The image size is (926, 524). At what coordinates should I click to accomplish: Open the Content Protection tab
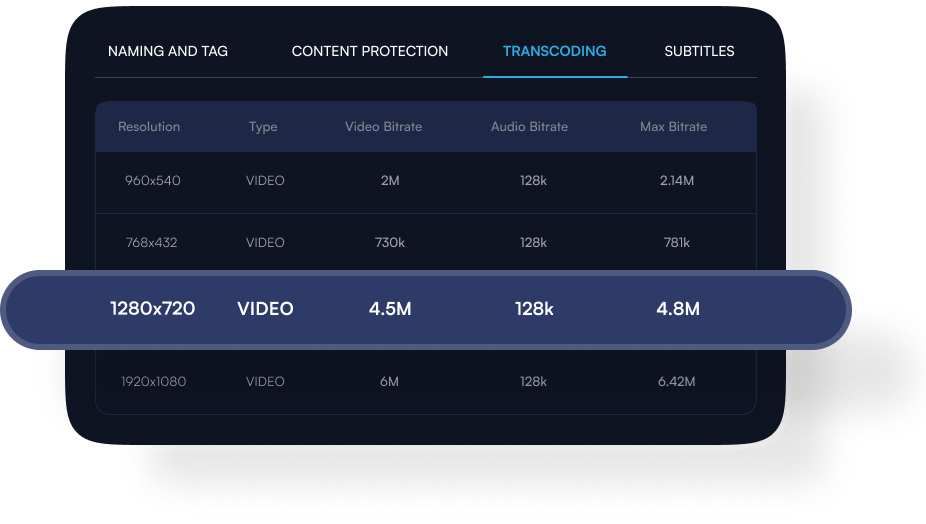370,51
